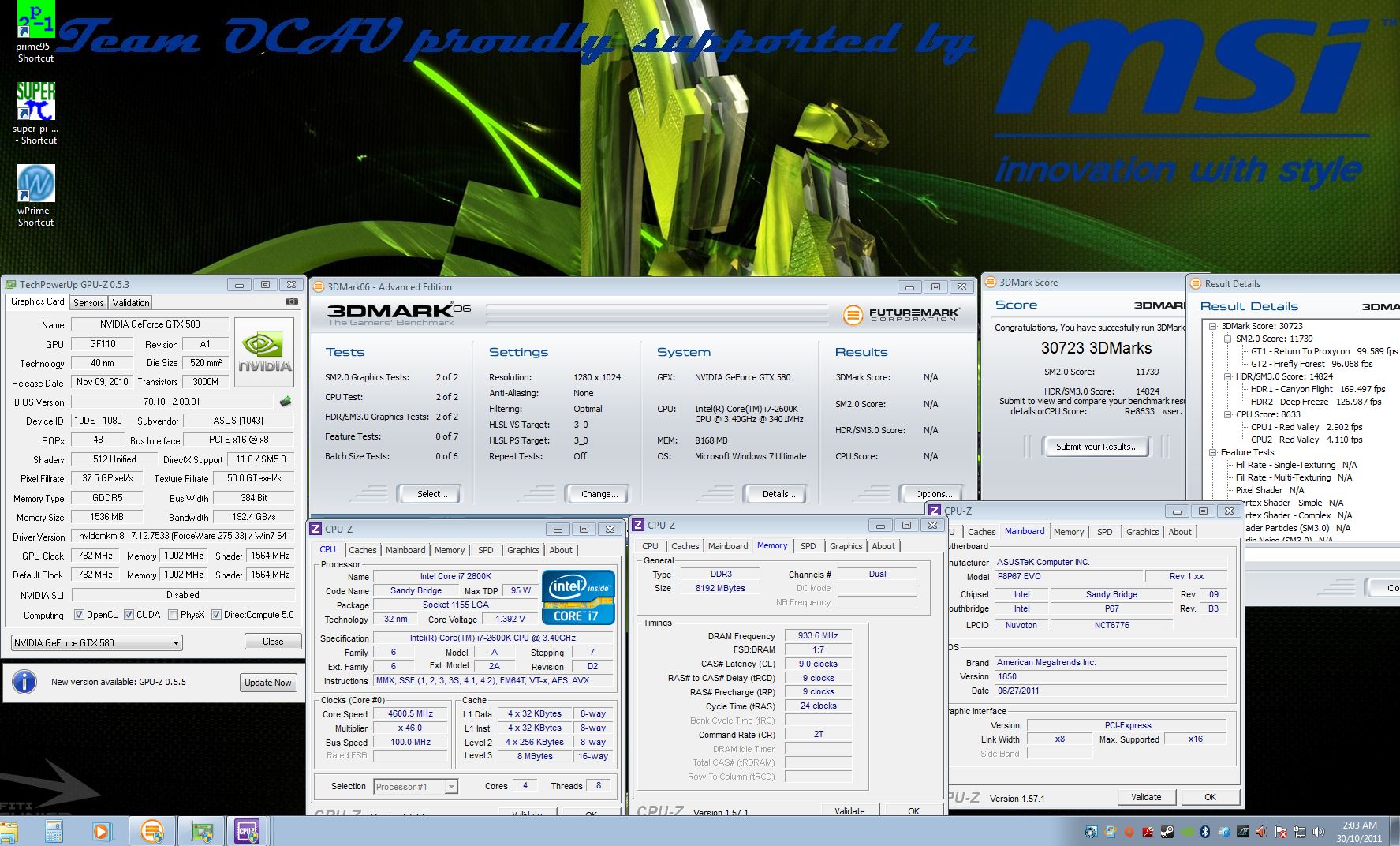Click the Steam tray icon

click(x=1167, y=832)
